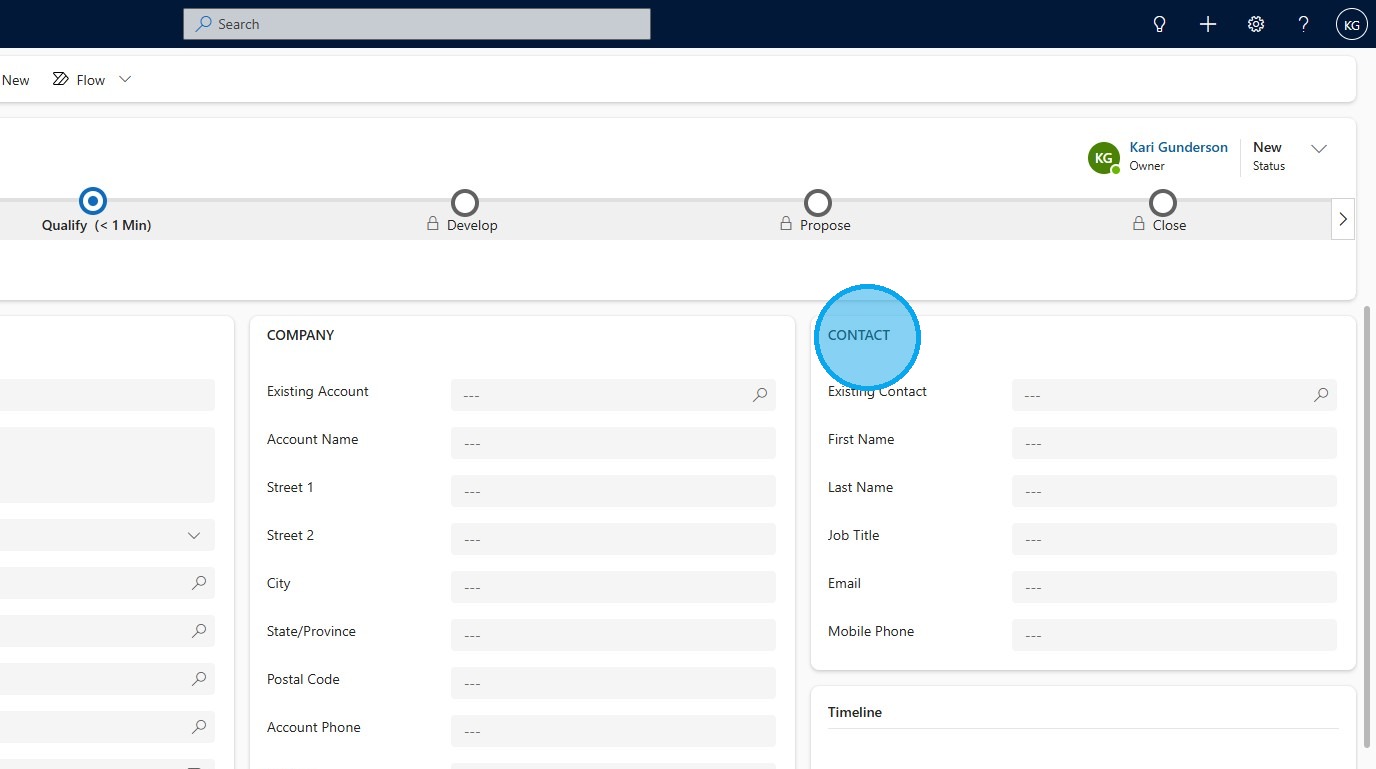Screen dimensions: 1376x769
Task: Click the New command button
Action: pos(15,80)
